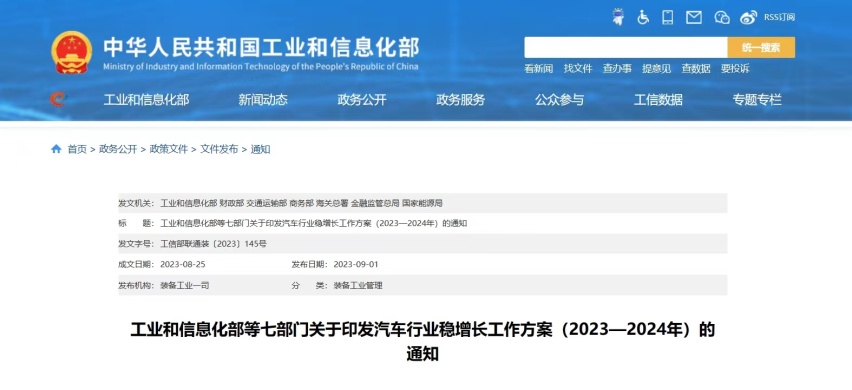Open RSS订阅 link
852x390 pixels.
point(779,17)
